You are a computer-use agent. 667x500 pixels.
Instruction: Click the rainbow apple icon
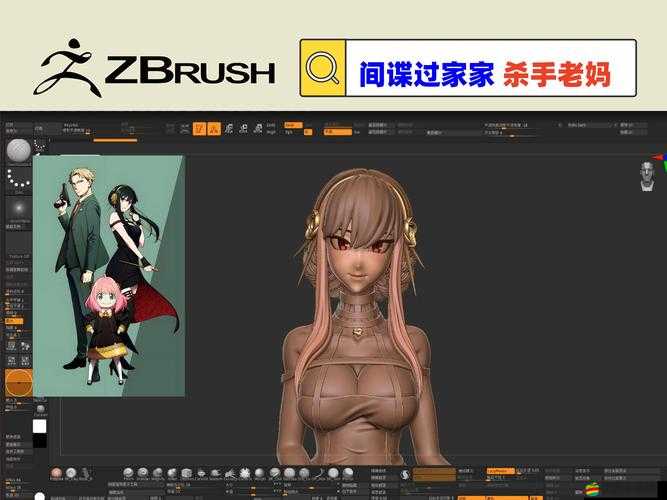coord(592,489)
